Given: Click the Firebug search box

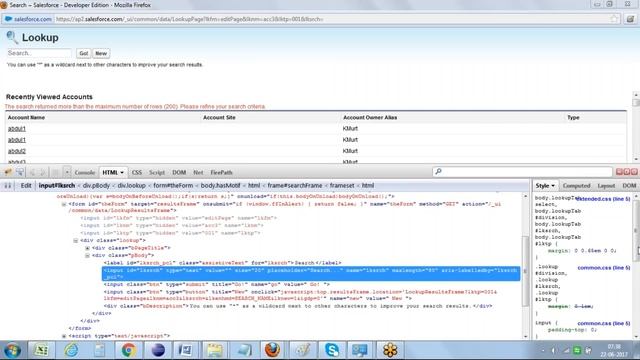Looking at the screenshot, I should coord(522,172).
